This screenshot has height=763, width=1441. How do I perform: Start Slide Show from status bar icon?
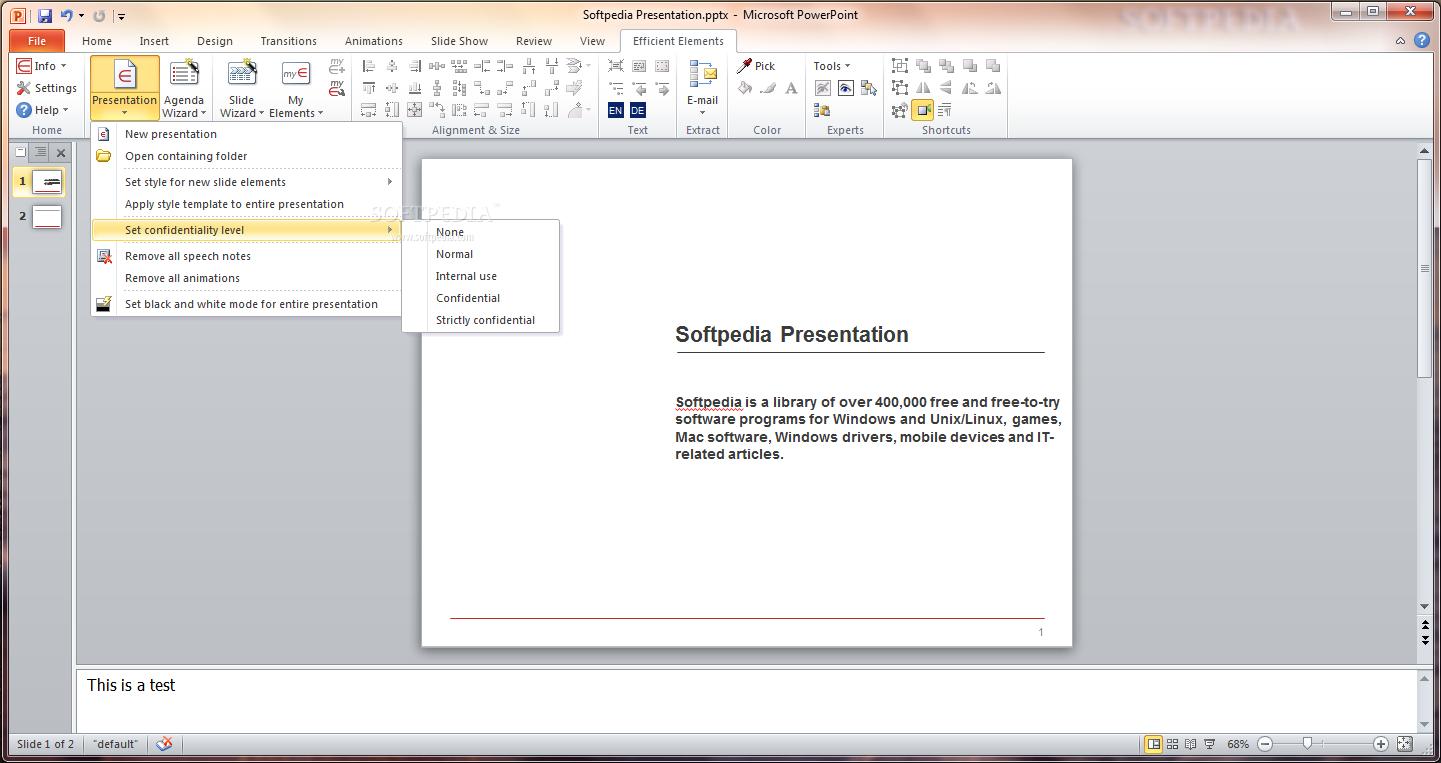coord(1209,744)
